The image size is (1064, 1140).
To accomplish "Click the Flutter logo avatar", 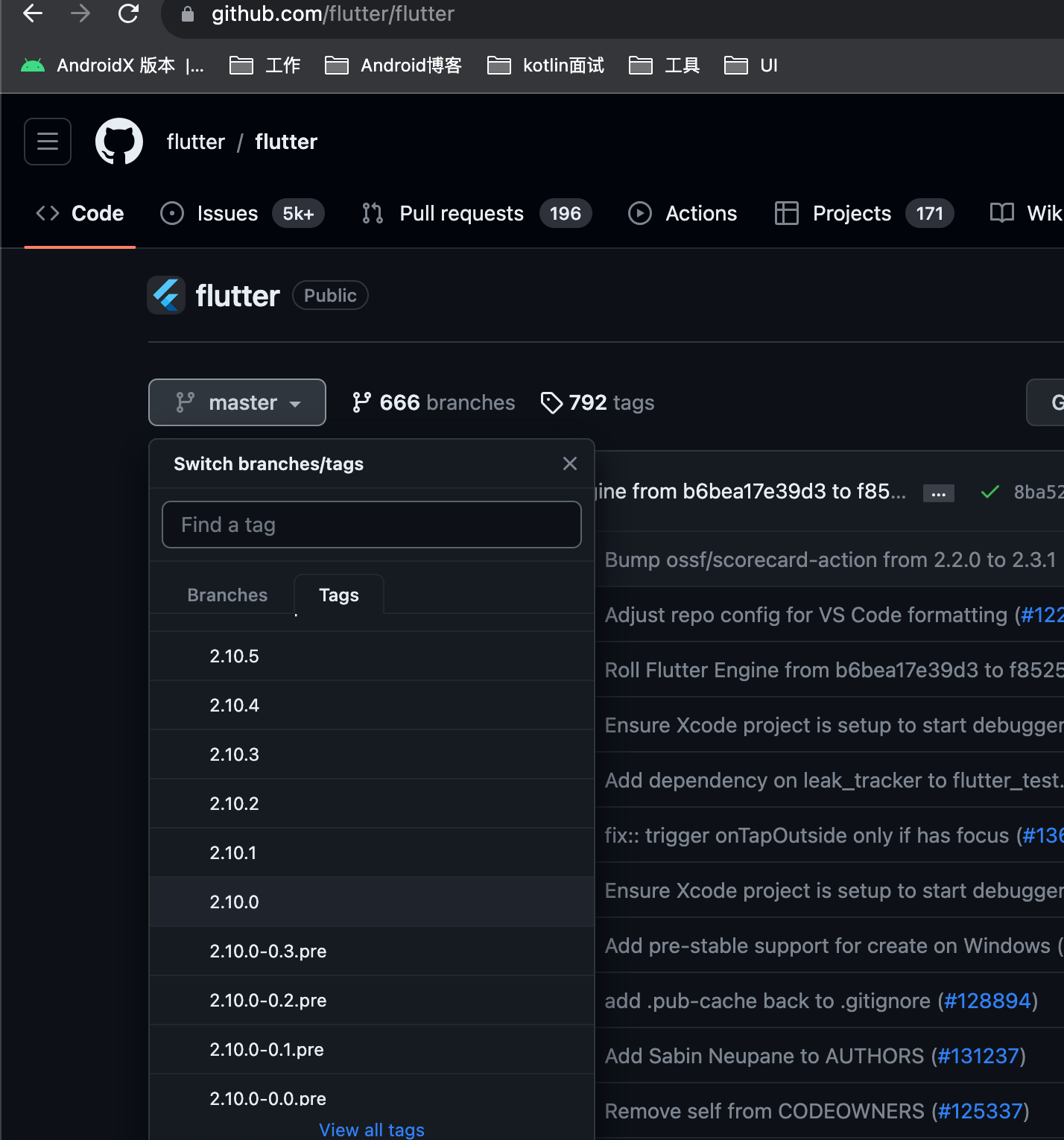I will pyautogui.click(x=166, y=295).
